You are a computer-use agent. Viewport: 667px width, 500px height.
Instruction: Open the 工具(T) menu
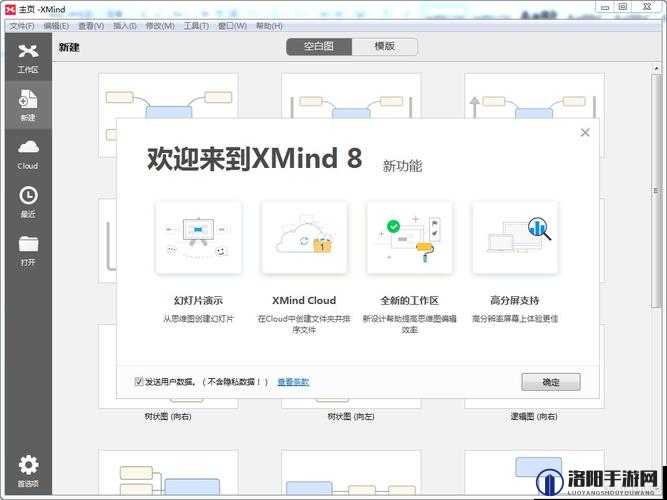click(x=196, y=26)
